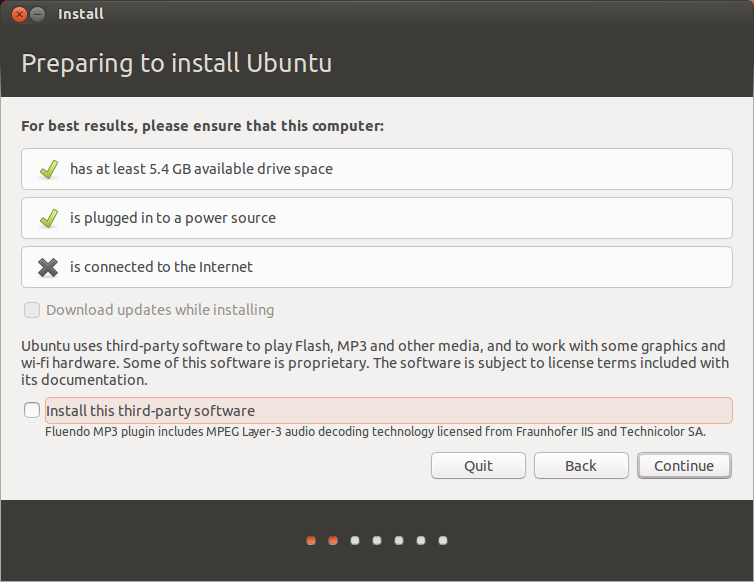Screen dimensions: 754x582
Task: Close the Install window
Action: click(x=19, y=14)
